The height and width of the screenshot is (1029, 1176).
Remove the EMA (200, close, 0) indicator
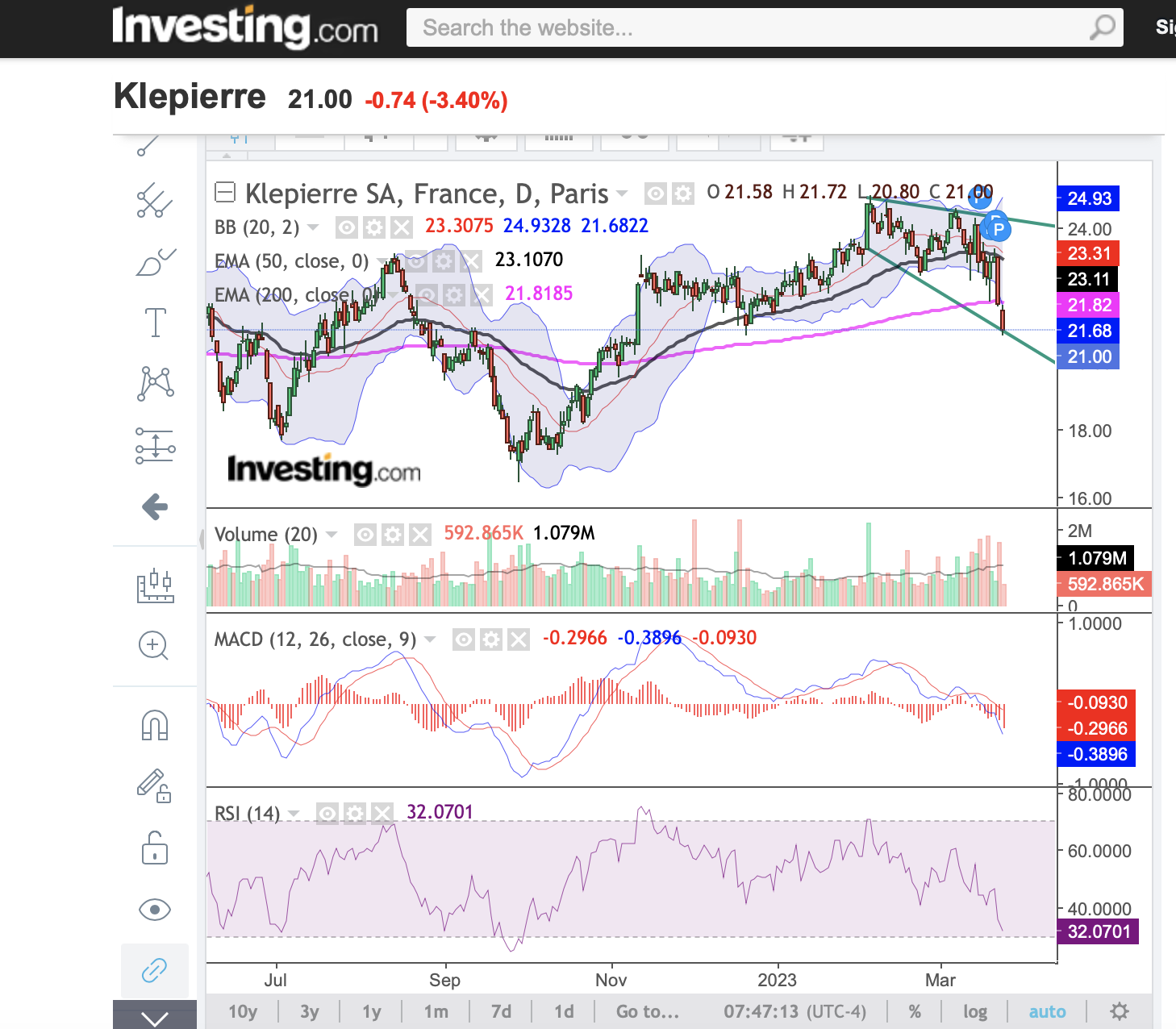tap(482, 294)
